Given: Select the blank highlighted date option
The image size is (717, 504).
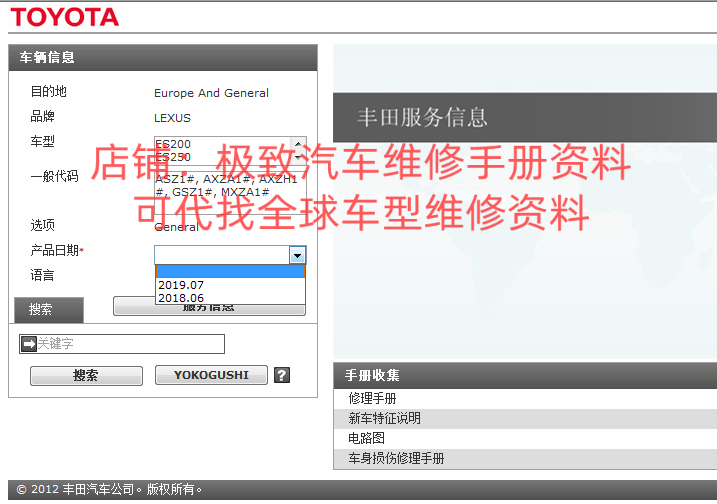Looking at the screenshot, I should (230, 272).
